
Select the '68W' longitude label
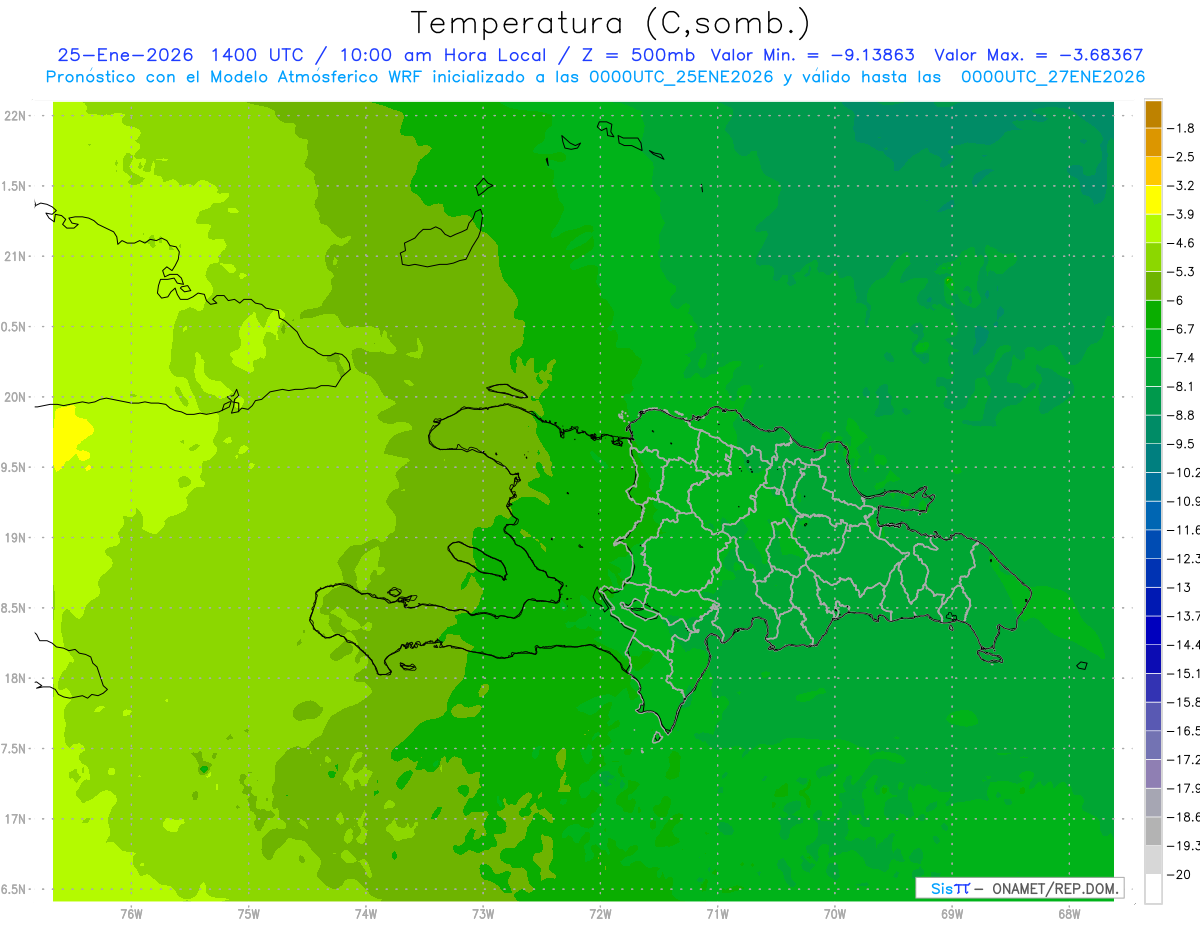click(x=1069, y=913)
